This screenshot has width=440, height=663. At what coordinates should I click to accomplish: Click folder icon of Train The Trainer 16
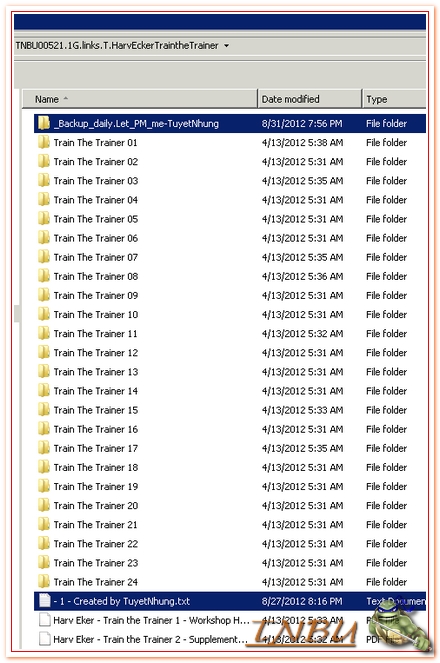pyautogui.click(x=44, y=429)
